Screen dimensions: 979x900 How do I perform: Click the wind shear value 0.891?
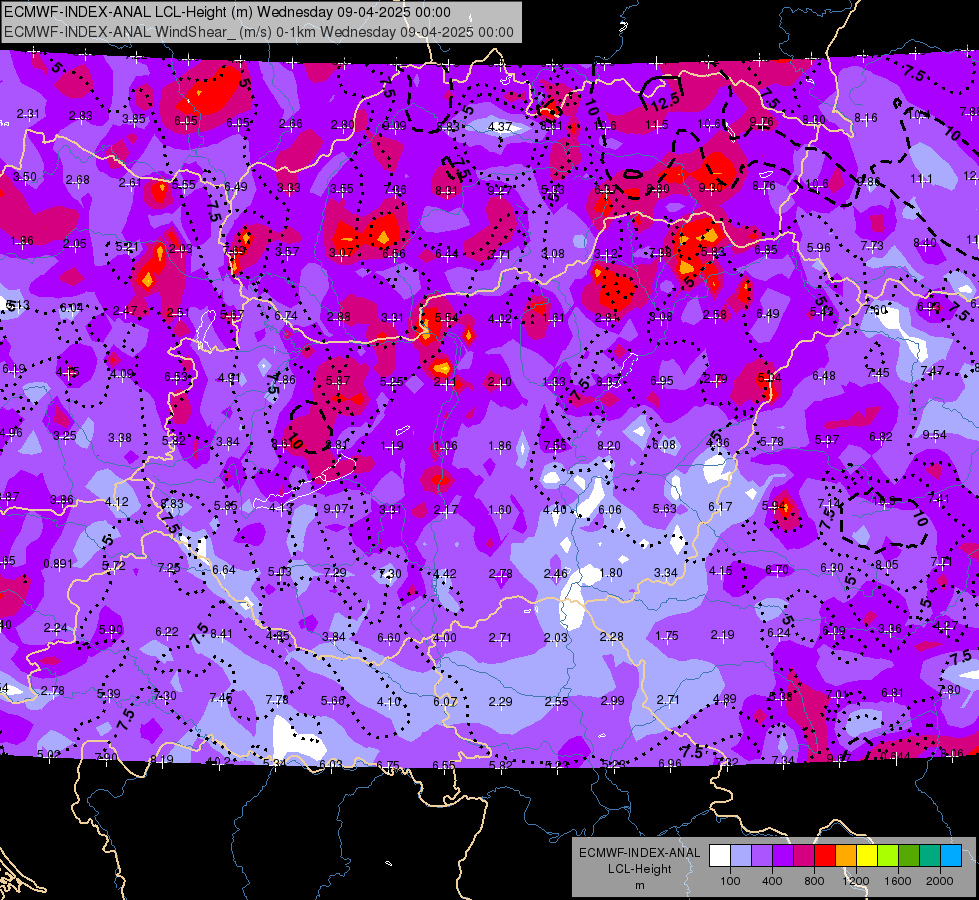57,563
